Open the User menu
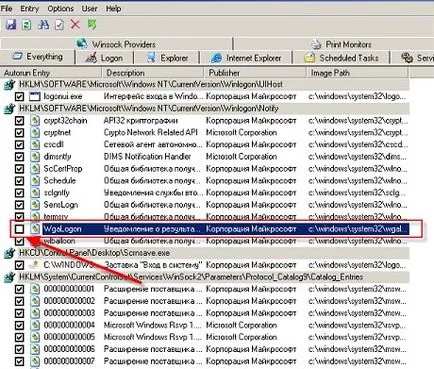The image size is (434, 369). (89, 8)
